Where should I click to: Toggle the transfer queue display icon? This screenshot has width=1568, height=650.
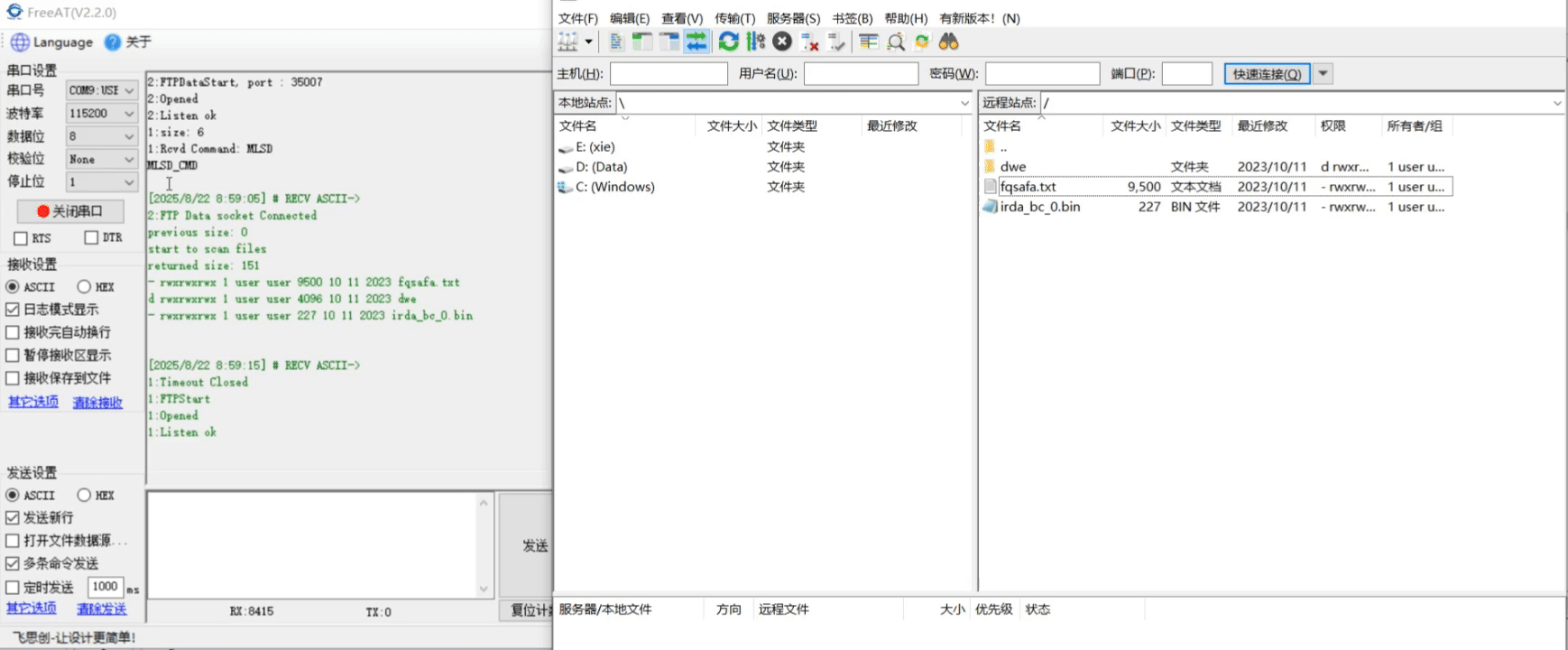(696, 42)
